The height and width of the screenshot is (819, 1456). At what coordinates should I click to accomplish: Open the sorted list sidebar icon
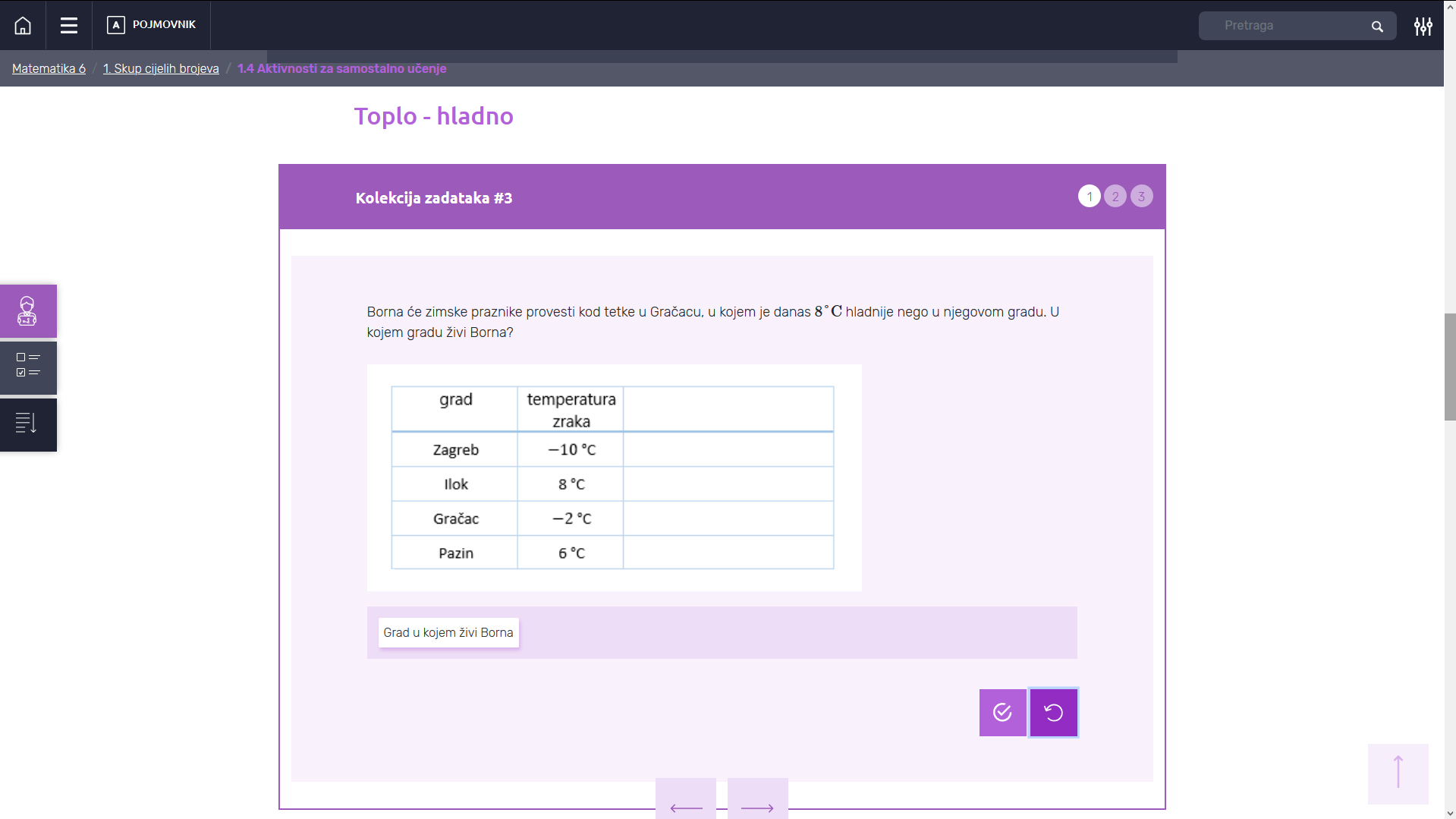point(28,424)
